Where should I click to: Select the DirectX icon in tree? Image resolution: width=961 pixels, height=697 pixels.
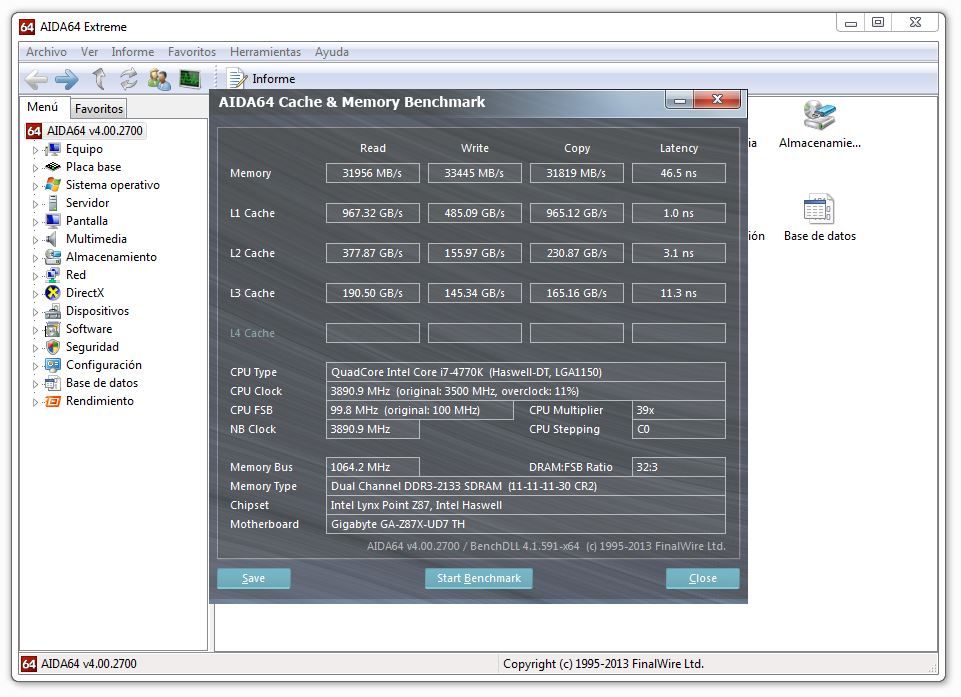coord(53,292)
